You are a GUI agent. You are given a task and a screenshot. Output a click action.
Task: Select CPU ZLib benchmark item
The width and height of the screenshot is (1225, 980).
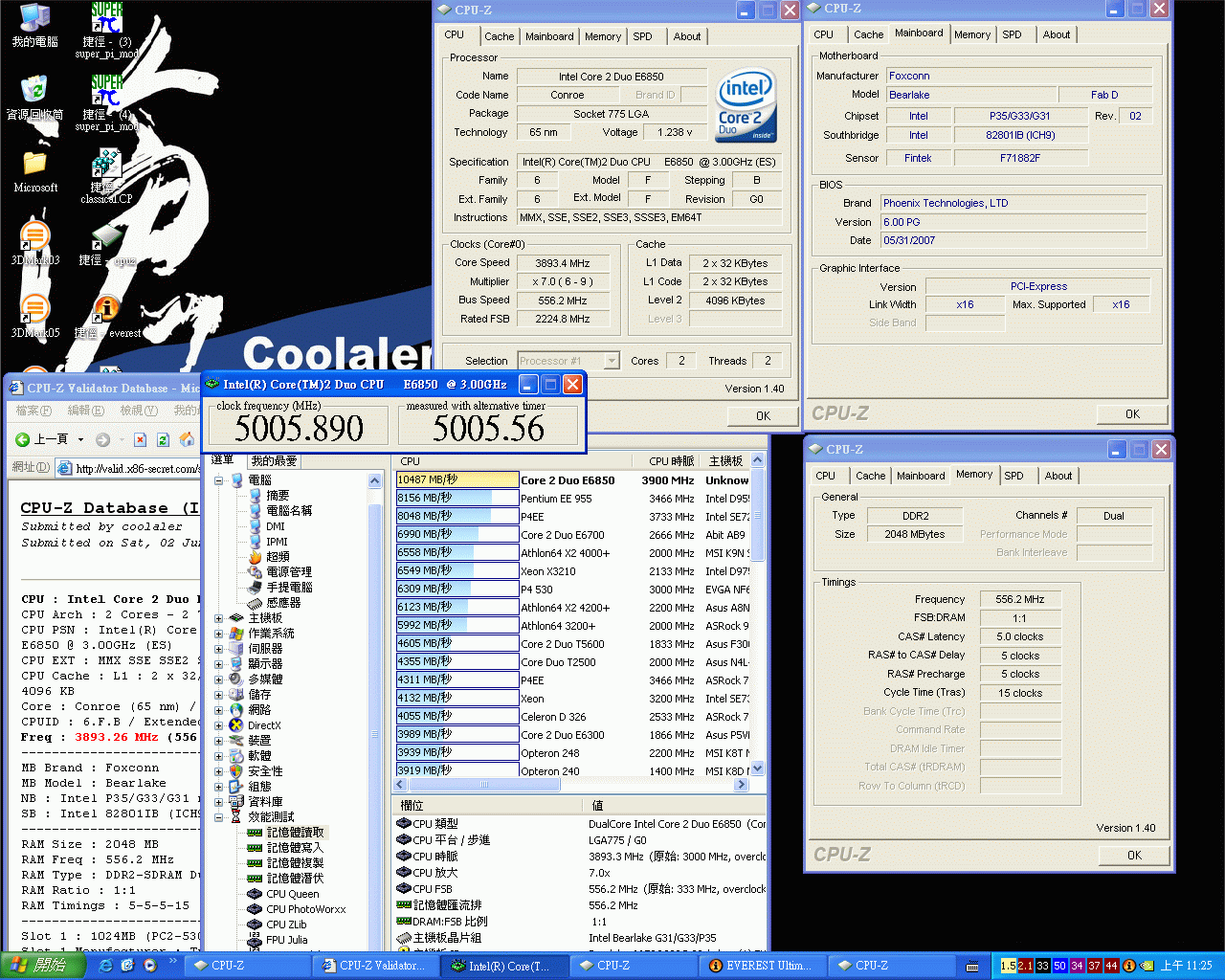286,924
